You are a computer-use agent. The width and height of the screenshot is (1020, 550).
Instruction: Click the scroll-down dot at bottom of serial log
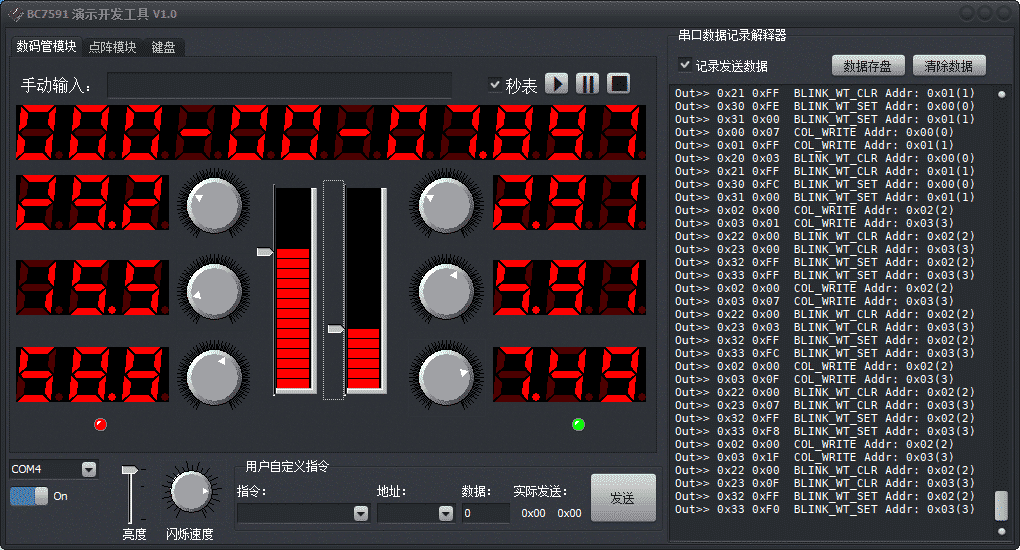(x=1002, y=531)
